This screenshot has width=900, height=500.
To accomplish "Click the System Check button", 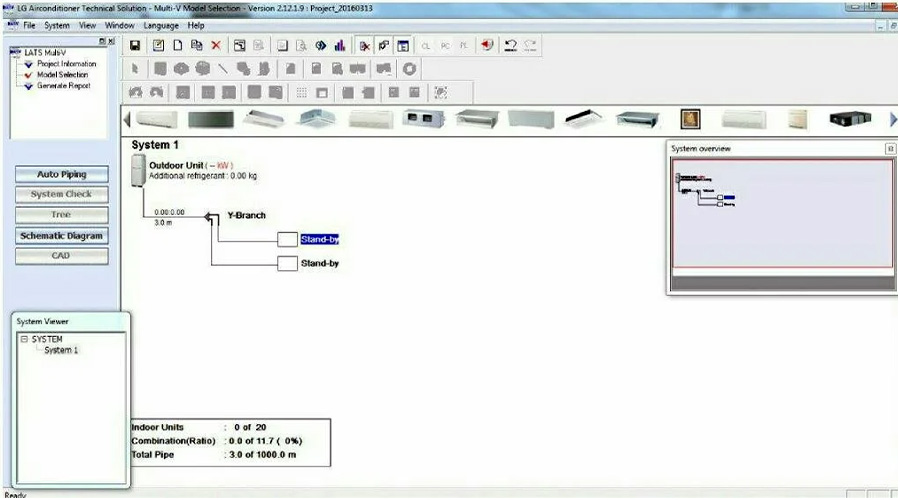I will (61, 195).
